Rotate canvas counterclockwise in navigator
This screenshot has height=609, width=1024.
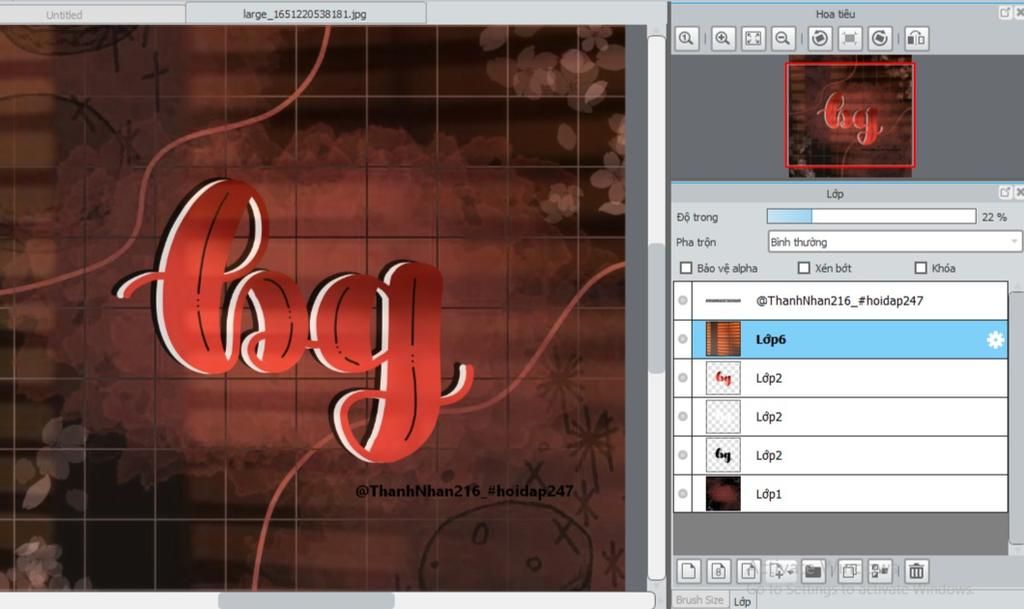820,39
